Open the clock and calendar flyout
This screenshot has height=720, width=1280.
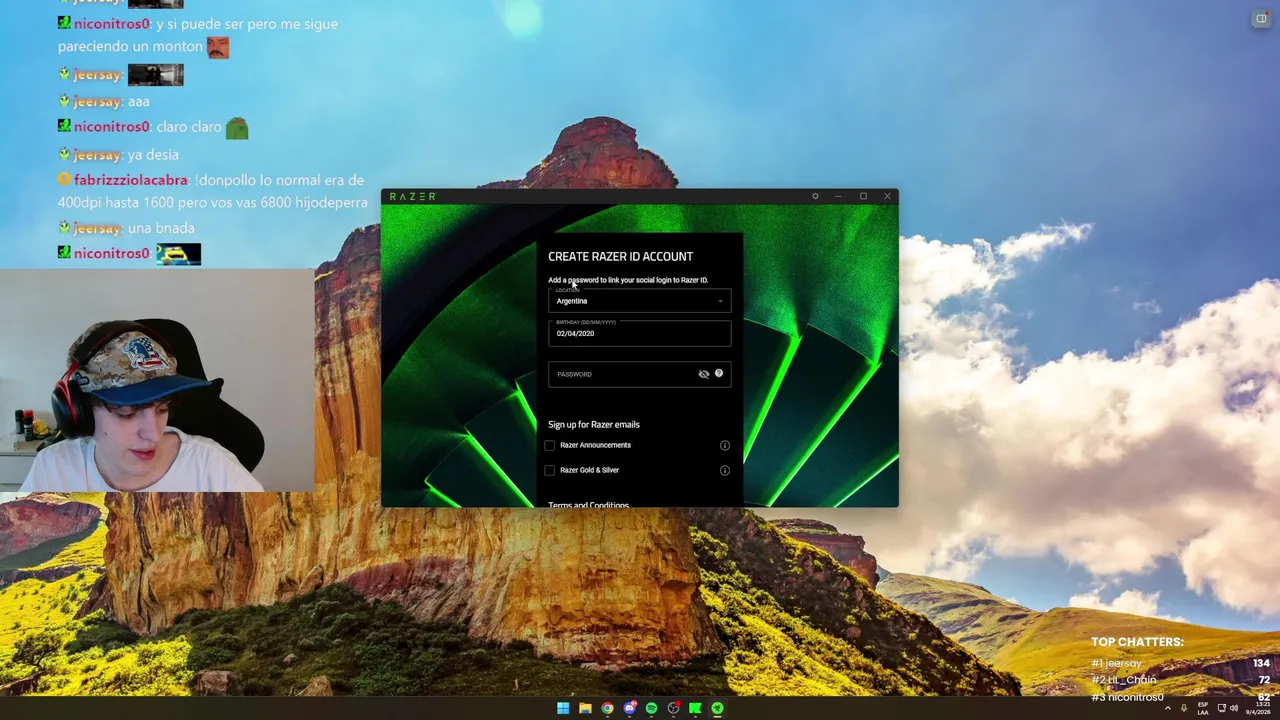pos(1257,708)
